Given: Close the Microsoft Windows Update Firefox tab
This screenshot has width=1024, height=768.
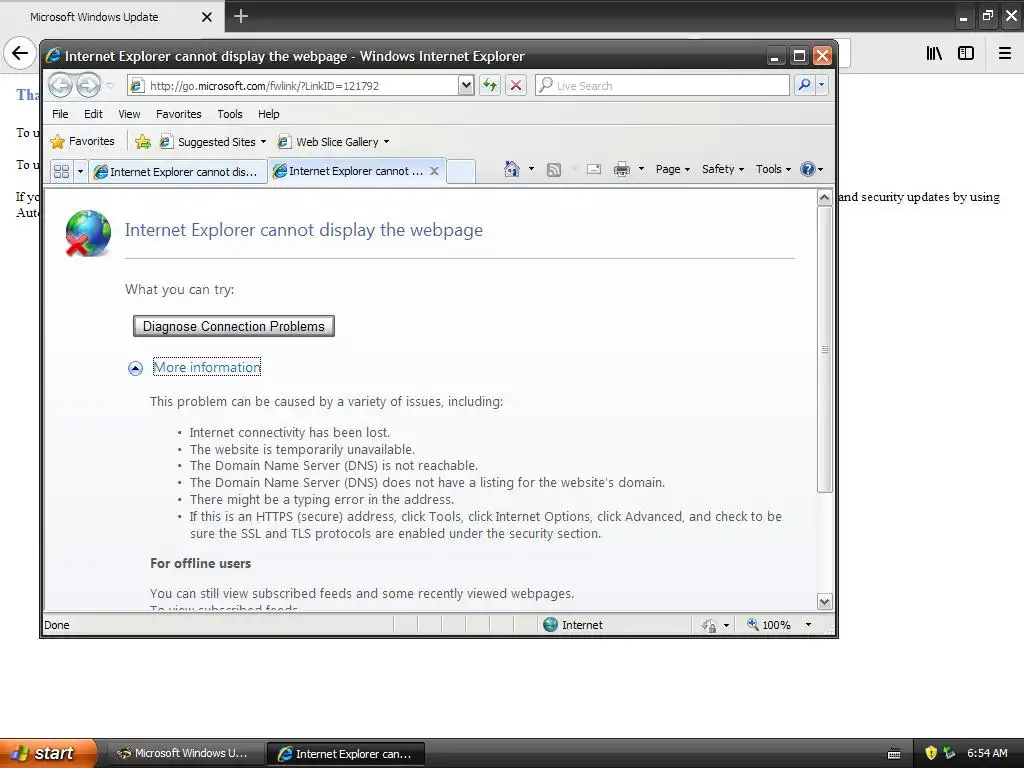Looking at the screenshot, I should point(206,17).
